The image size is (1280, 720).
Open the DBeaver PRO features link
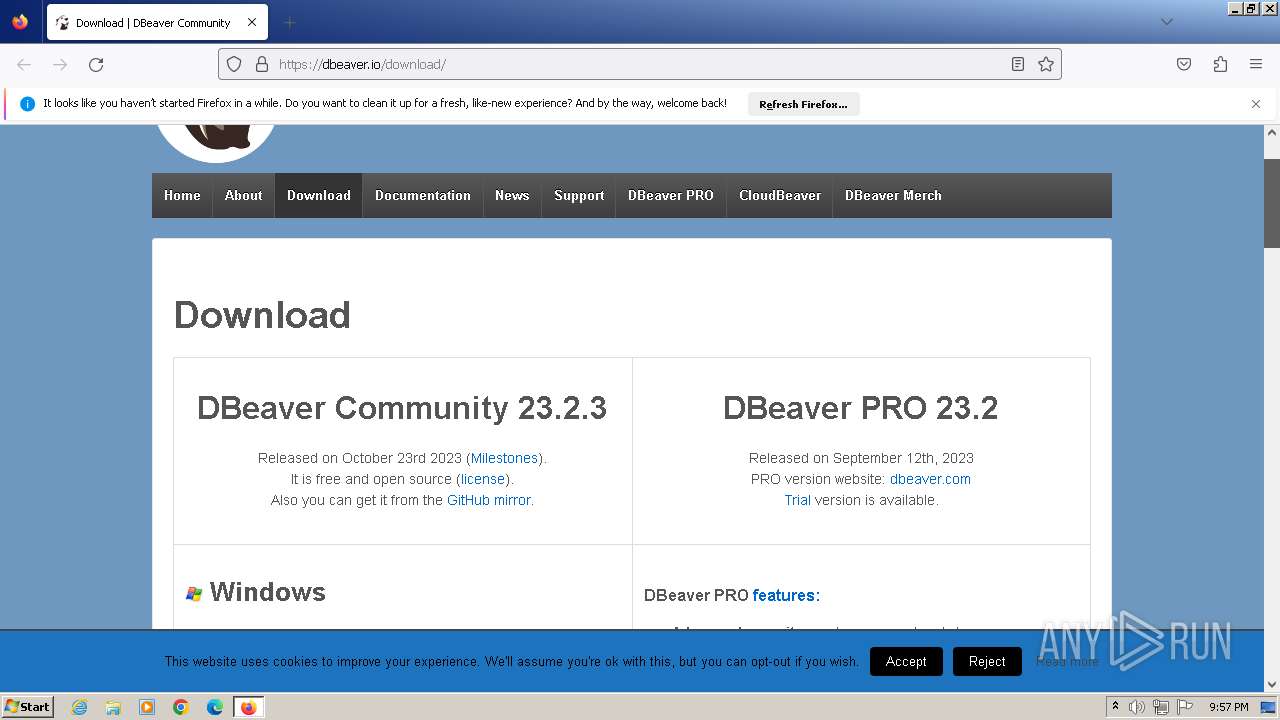(784, 595)
